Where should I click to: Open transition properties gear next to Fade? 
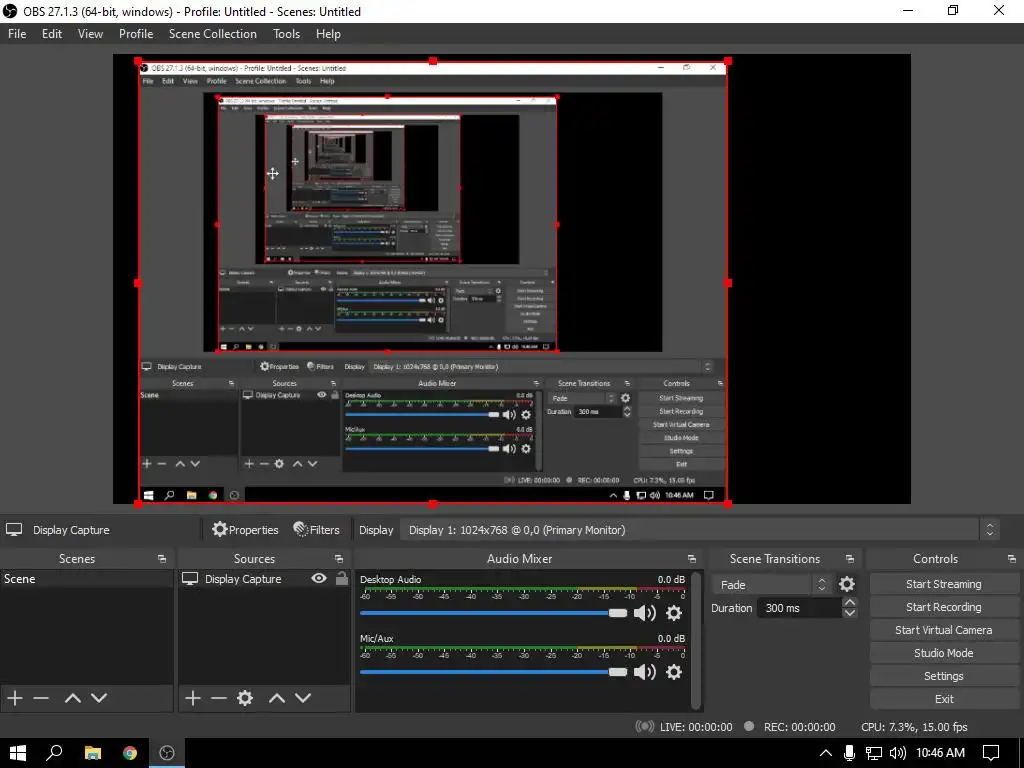click(x=846, y=584)
